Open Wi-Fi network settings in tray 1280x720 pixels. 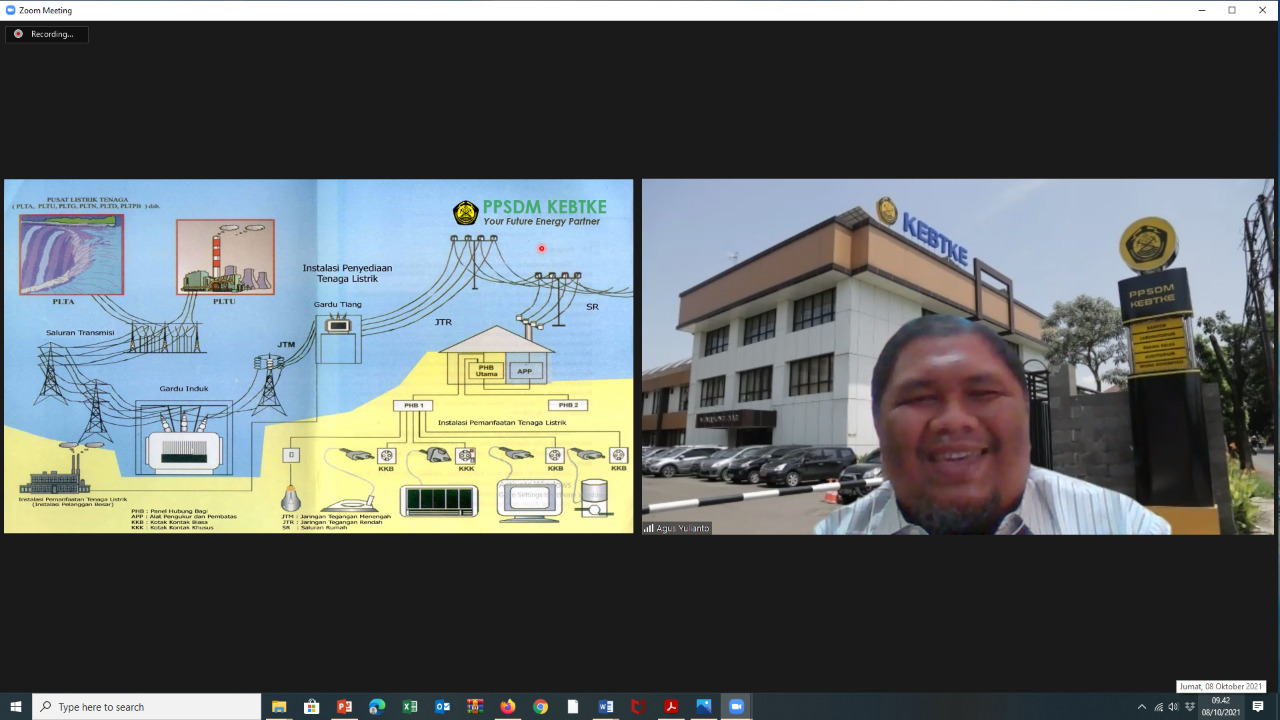point(1158,707)
